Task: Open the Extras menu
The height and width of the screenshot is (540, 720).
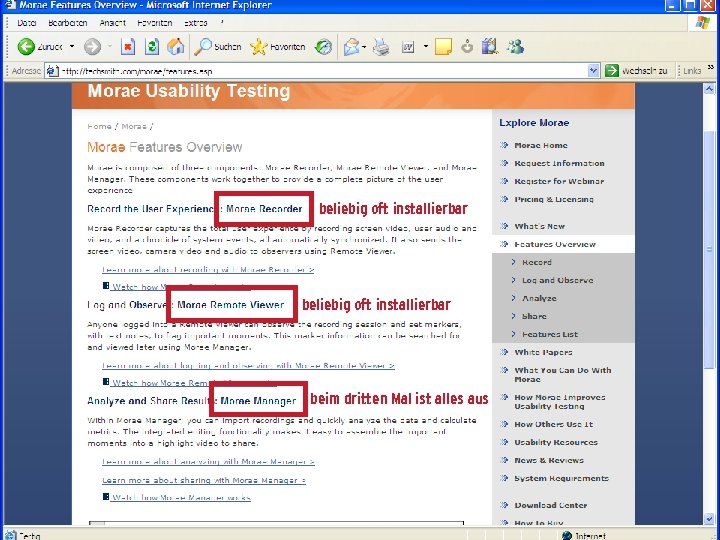Action: 196,22
